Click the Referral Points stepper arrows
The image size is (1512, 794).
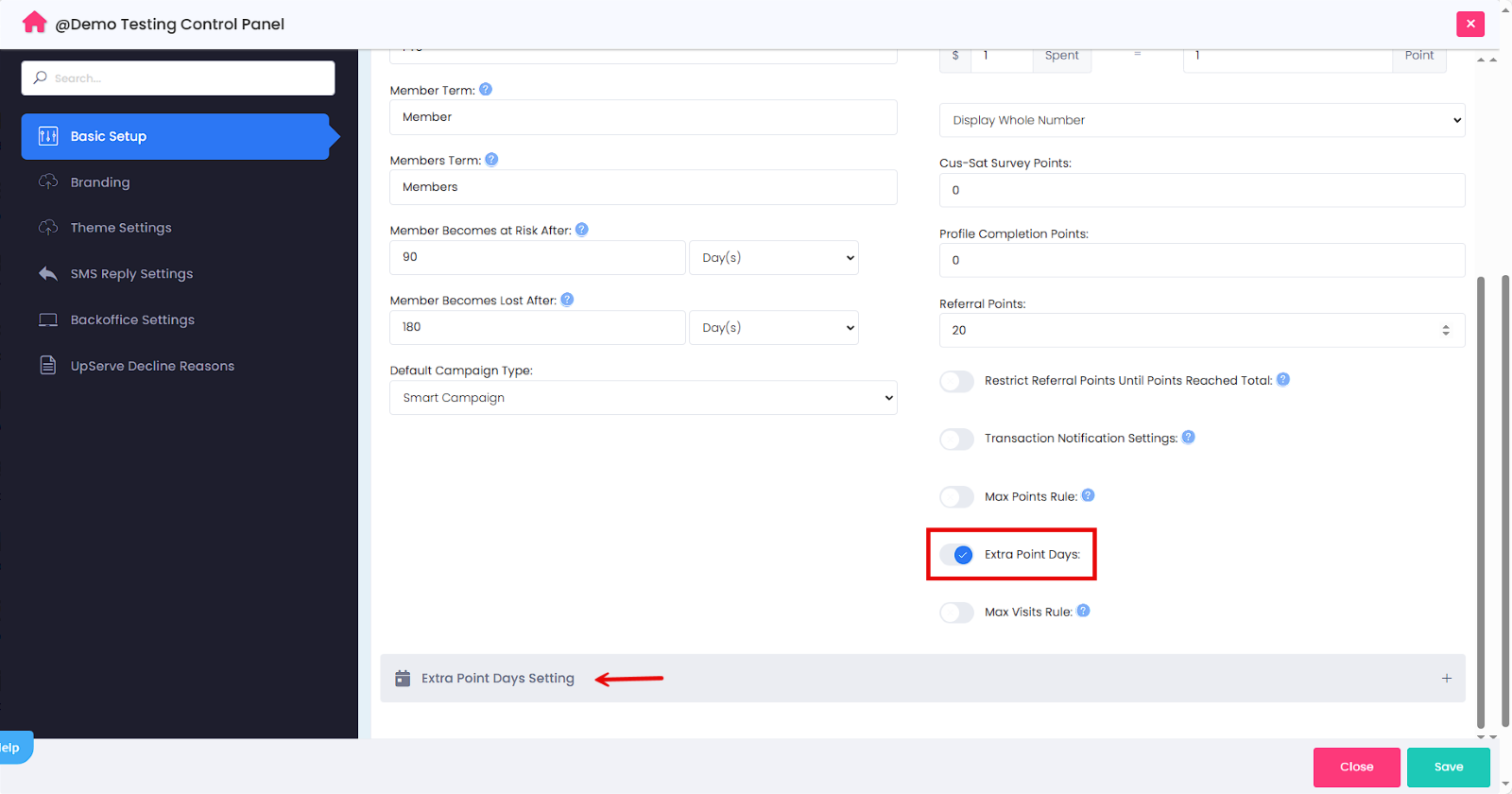pyautogui.click(x=1446, y=330)
